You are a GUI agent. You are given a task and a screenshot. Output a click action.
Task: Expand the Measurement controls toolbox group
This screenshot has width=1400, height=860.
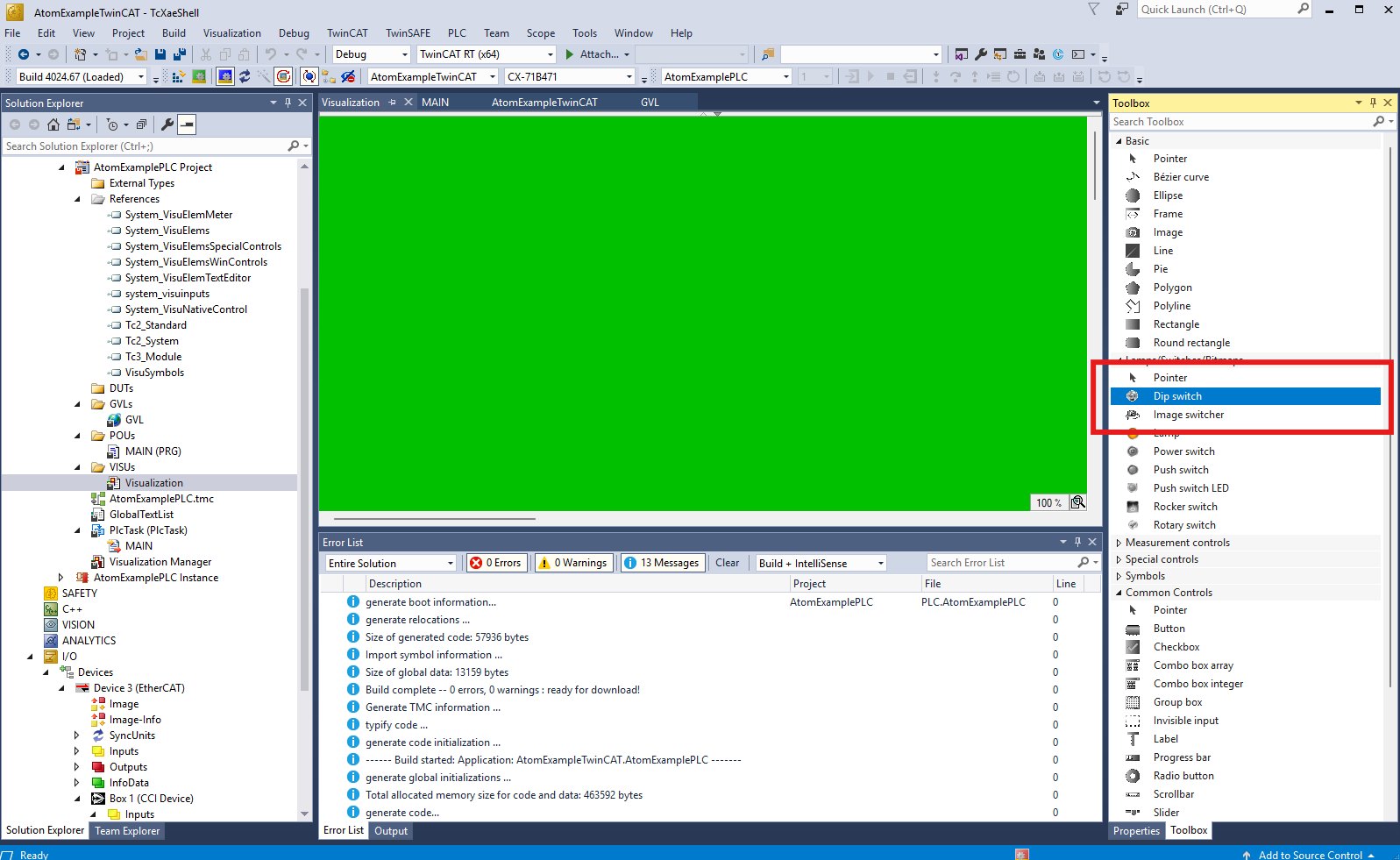point(1176,543)
